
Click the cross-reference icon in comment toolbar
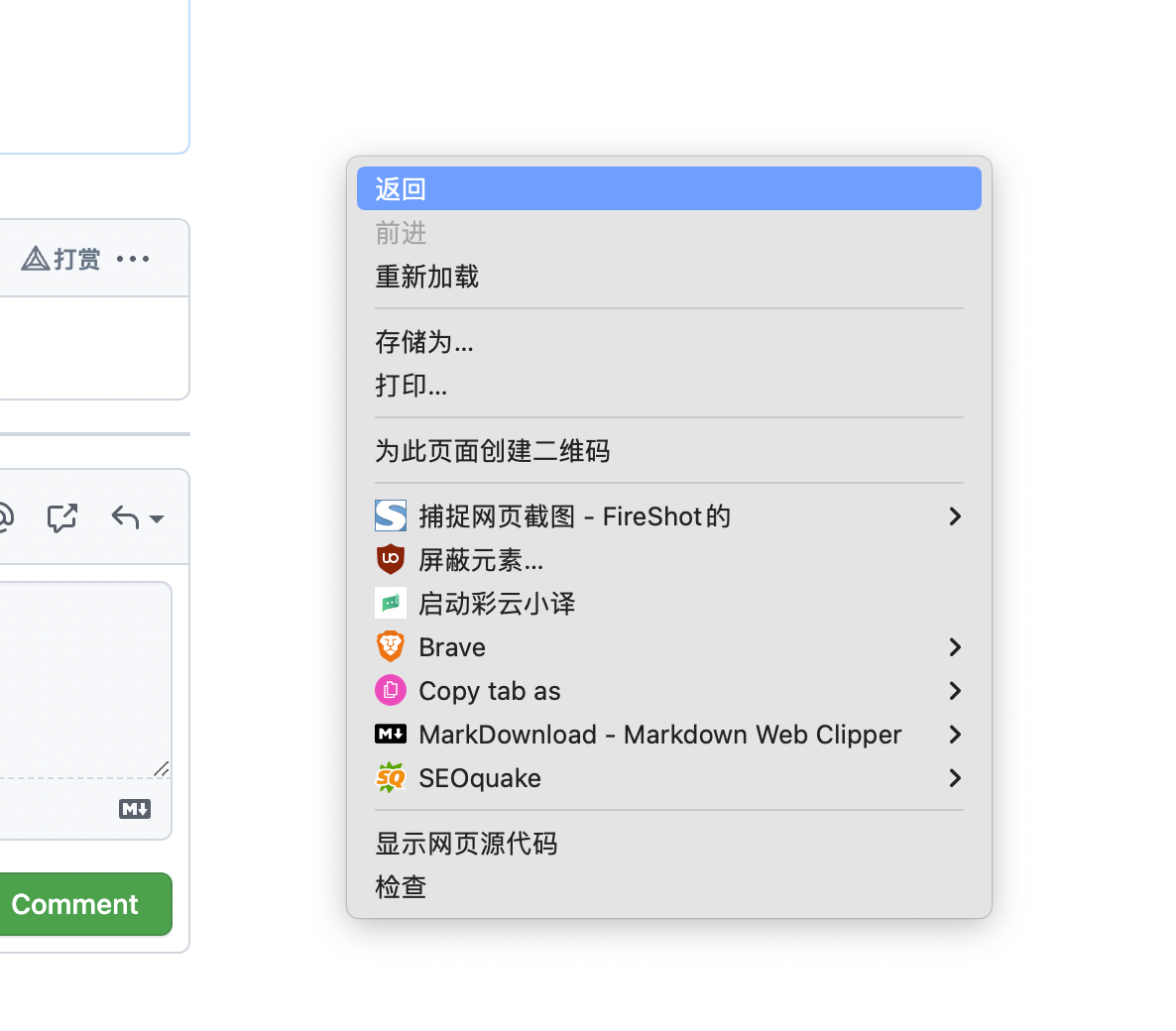point(62,517)
